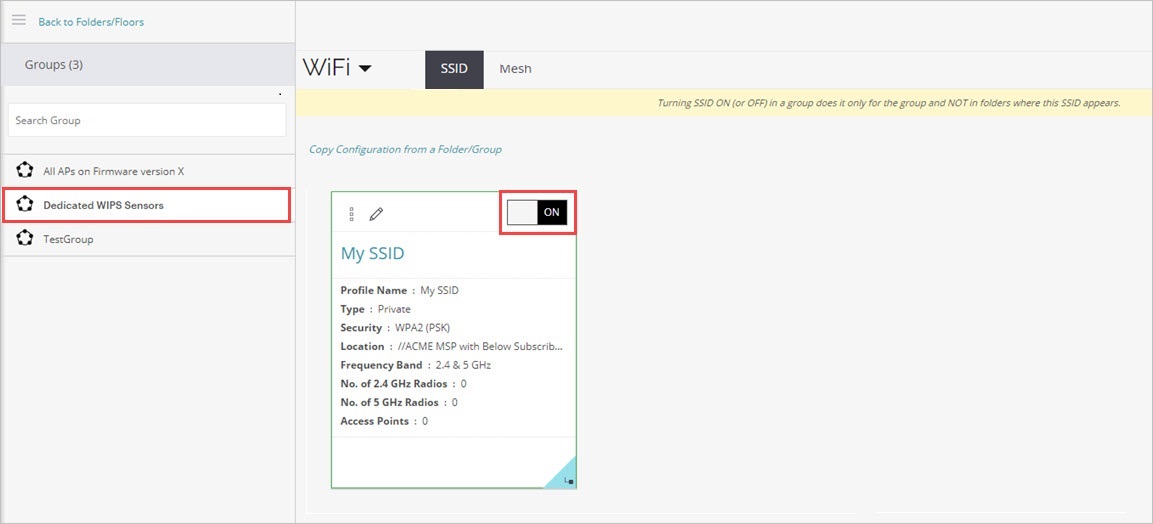Switch to the Mesh tab
Viewport: 1153px width, 524px height.
pos(515,69)
